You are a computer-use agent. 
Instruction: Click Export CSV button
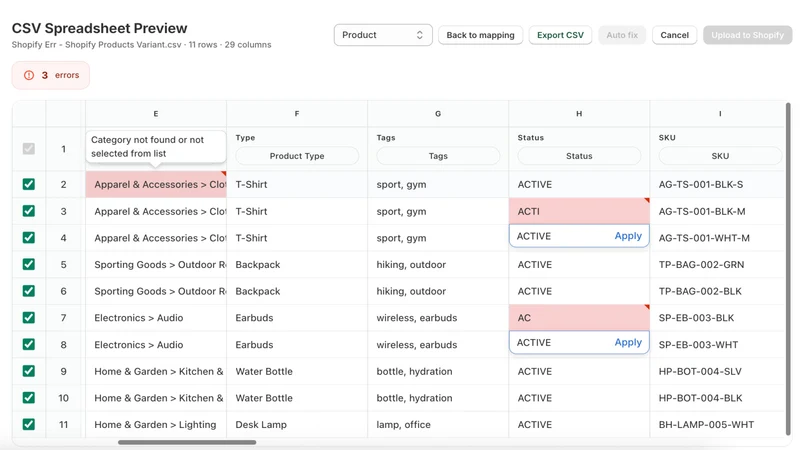pos(560,35)
